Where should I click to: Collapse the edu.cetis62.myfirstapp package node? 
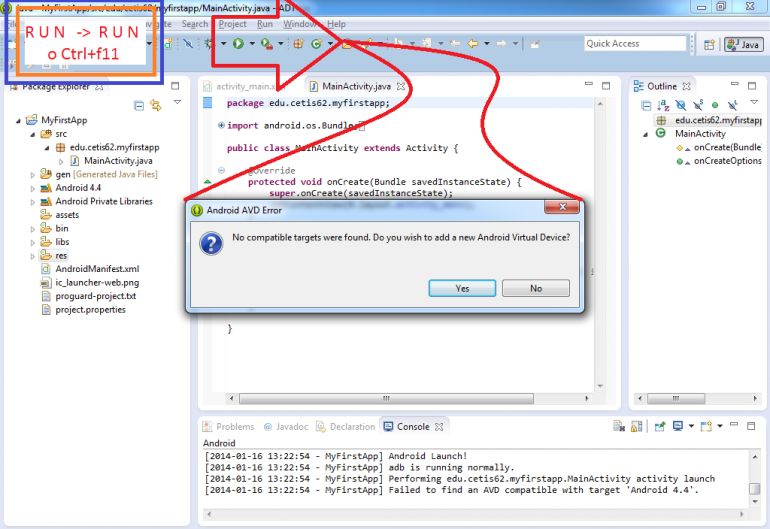point(47,148)
